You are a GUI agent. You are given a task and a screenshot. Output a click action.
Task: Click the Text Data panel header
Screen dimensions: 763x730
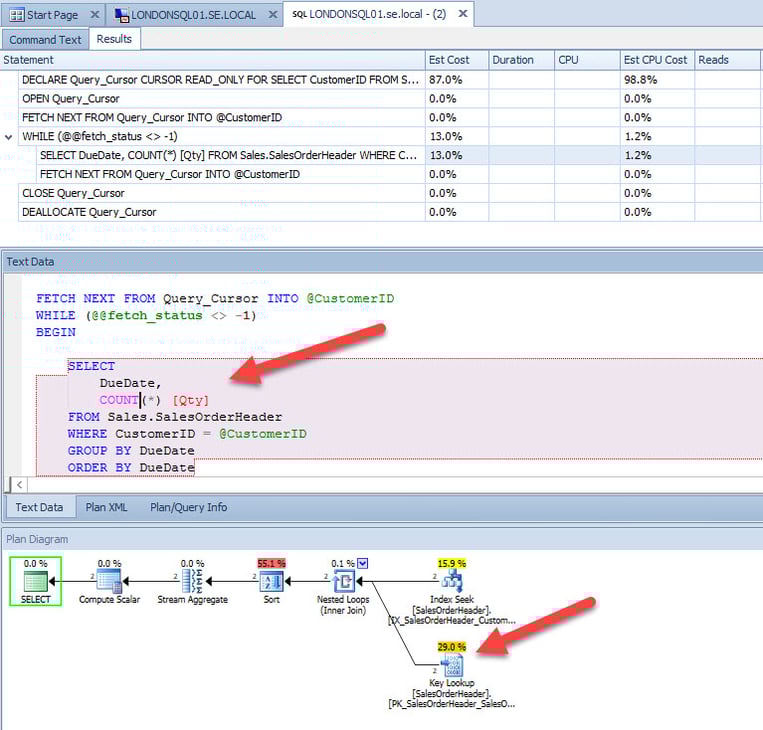click(382, 262)
